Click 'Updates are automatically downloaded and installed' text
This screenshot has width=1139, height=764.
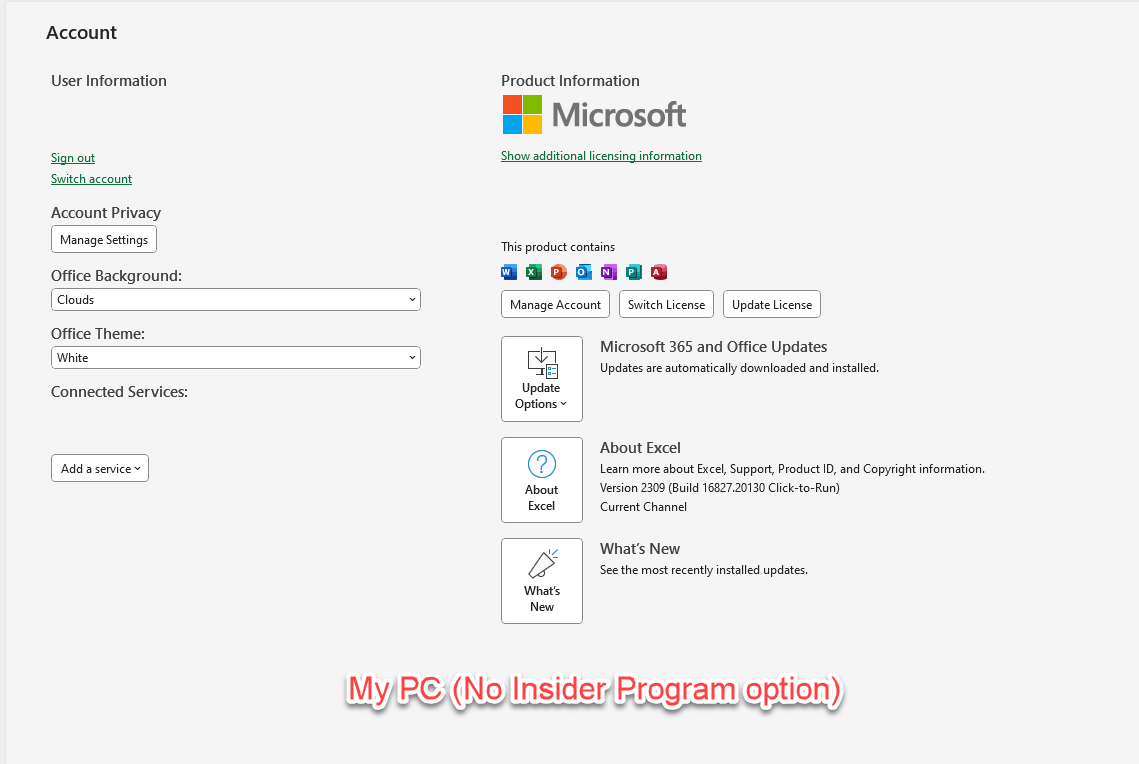tap(739, 368)
